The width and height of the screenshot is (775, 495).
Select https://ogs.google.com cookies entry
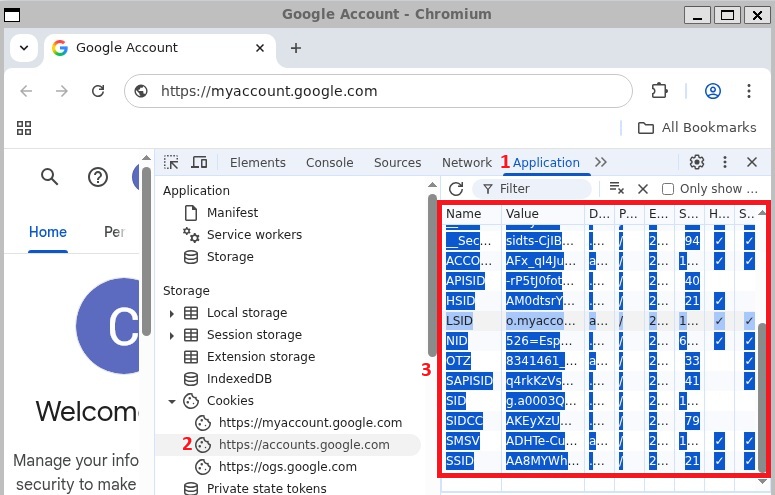287,466
